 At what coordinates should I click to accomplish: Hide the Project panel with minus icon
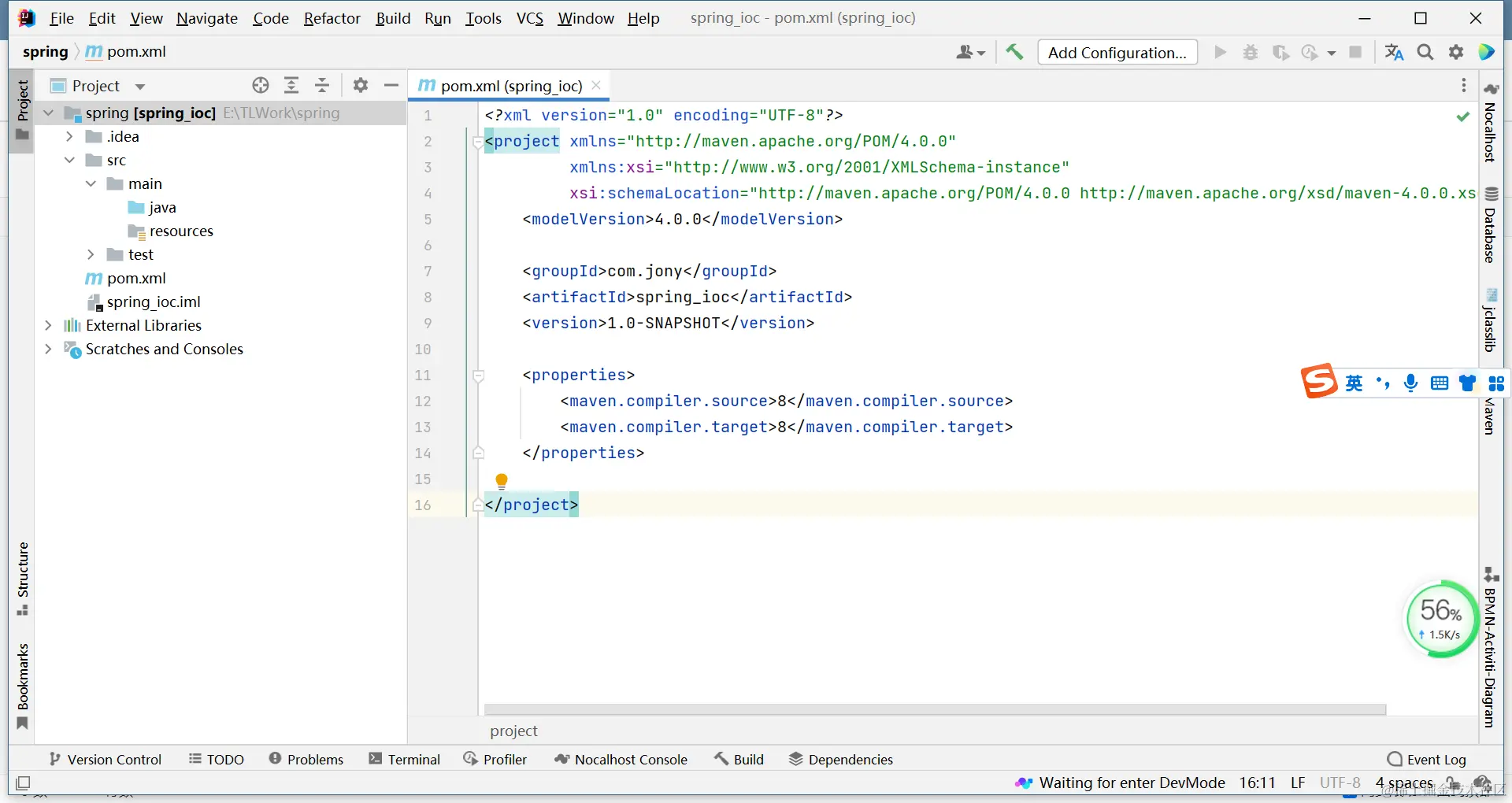(x=391, y=85)
